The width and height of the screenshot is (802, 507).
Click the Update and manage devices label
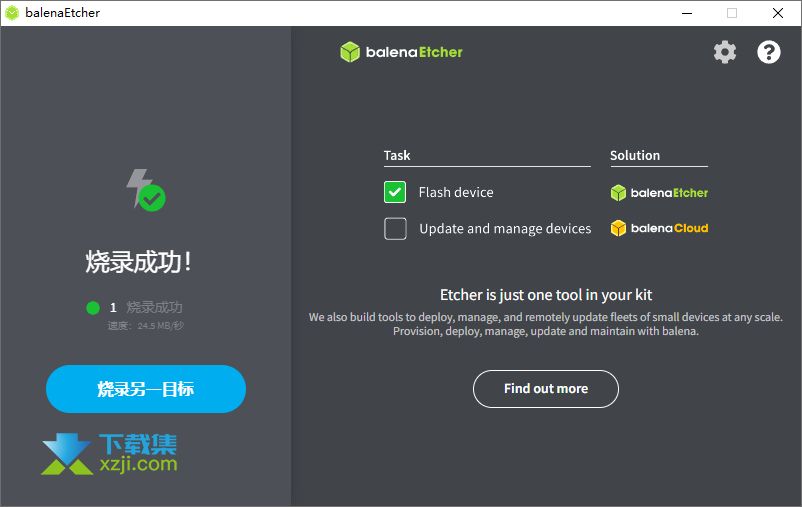[505, 229]
